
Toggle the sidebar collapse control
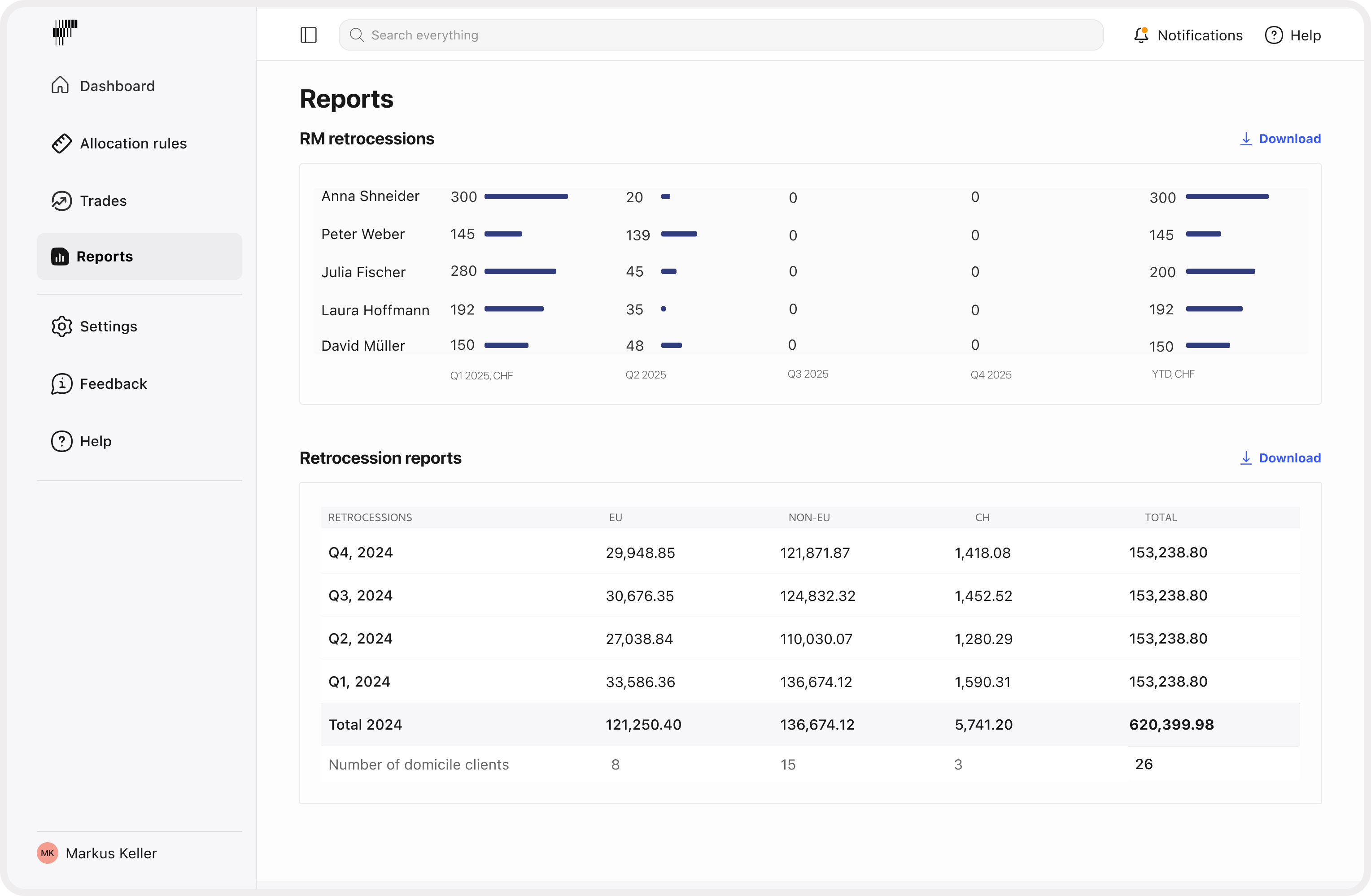(308, 35)
